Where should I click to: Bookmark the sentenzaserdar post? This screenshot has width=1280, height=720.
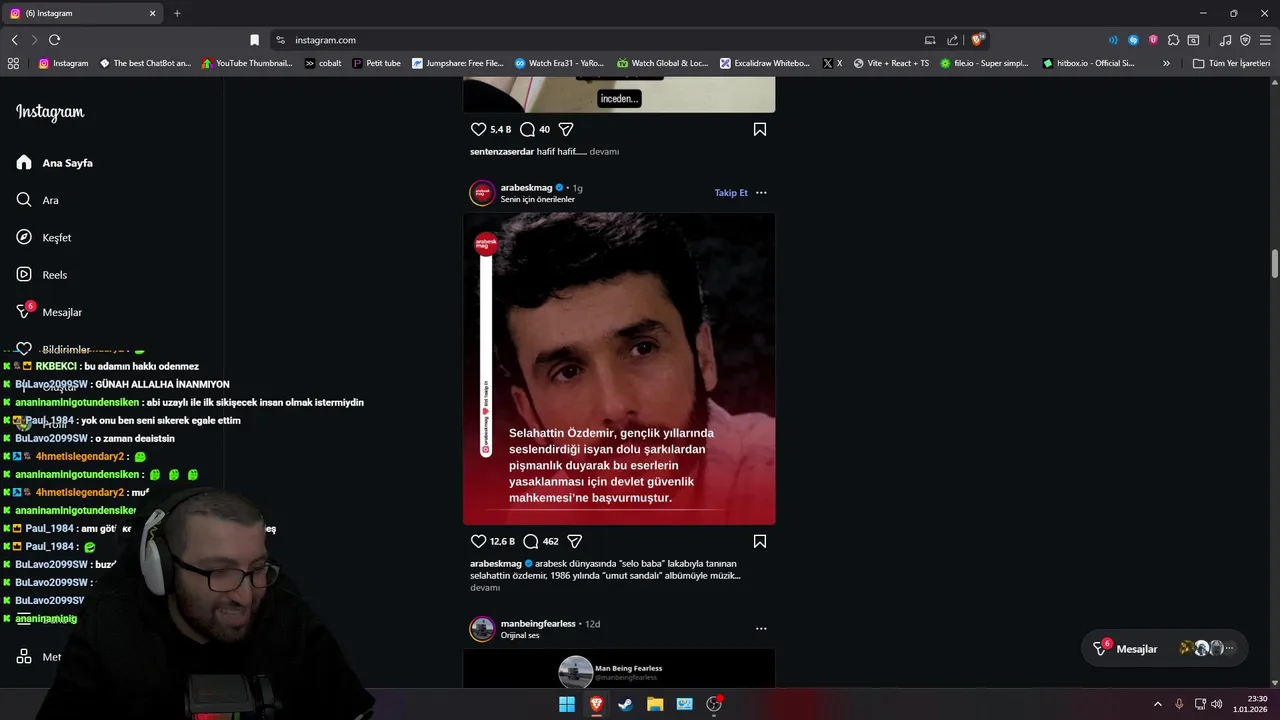pos(760,129)
